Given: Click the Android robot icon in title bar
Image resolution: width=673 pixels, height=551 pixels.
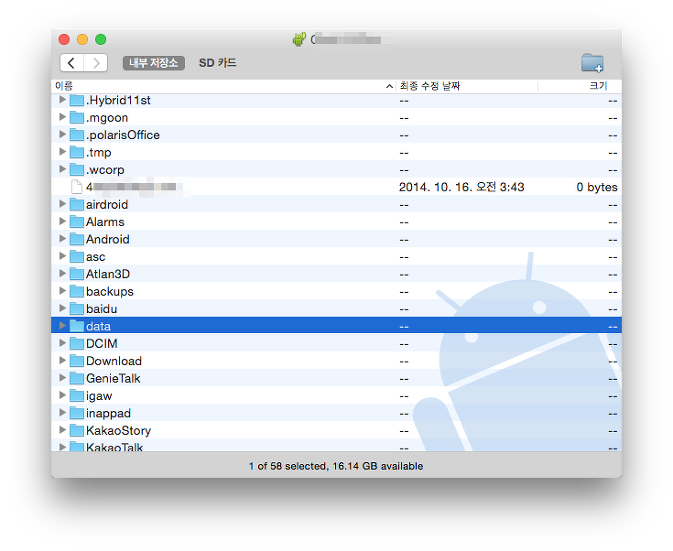Looking at the screenshot, I should point(299,39).
